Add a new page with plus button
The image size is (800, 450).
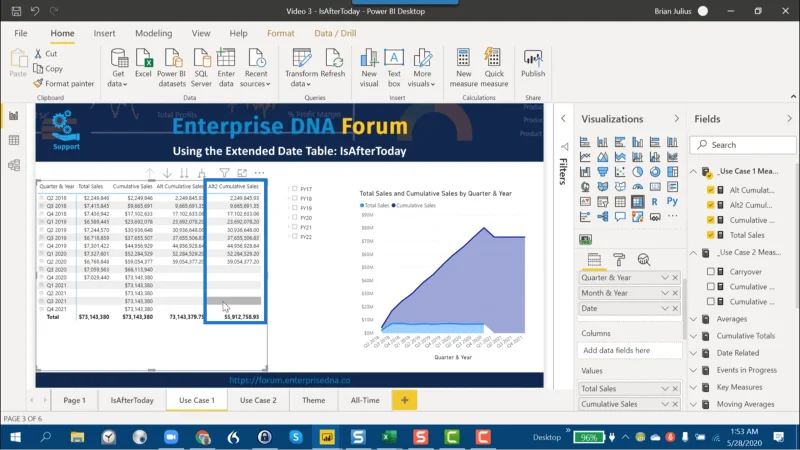(405, 401)
